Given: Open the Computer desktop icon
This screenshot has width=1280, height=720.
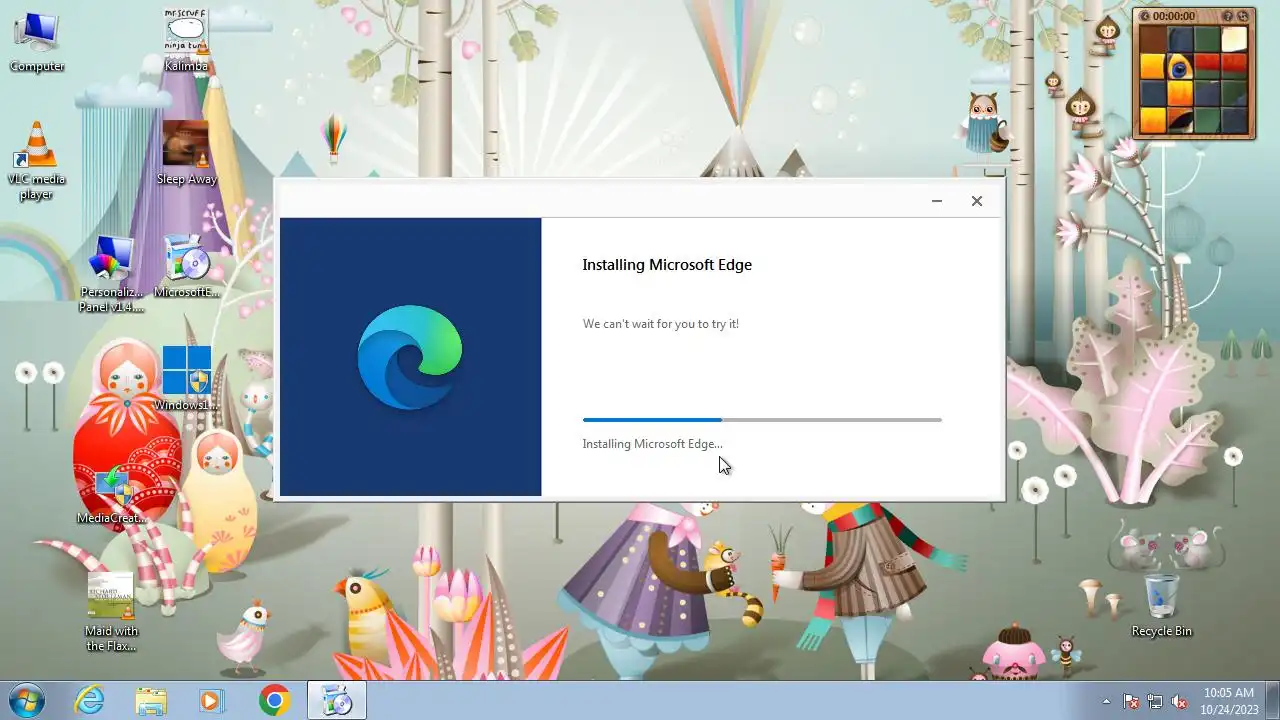Looking at the screenshot, I should pyautogui.click(x=37, y=42).
